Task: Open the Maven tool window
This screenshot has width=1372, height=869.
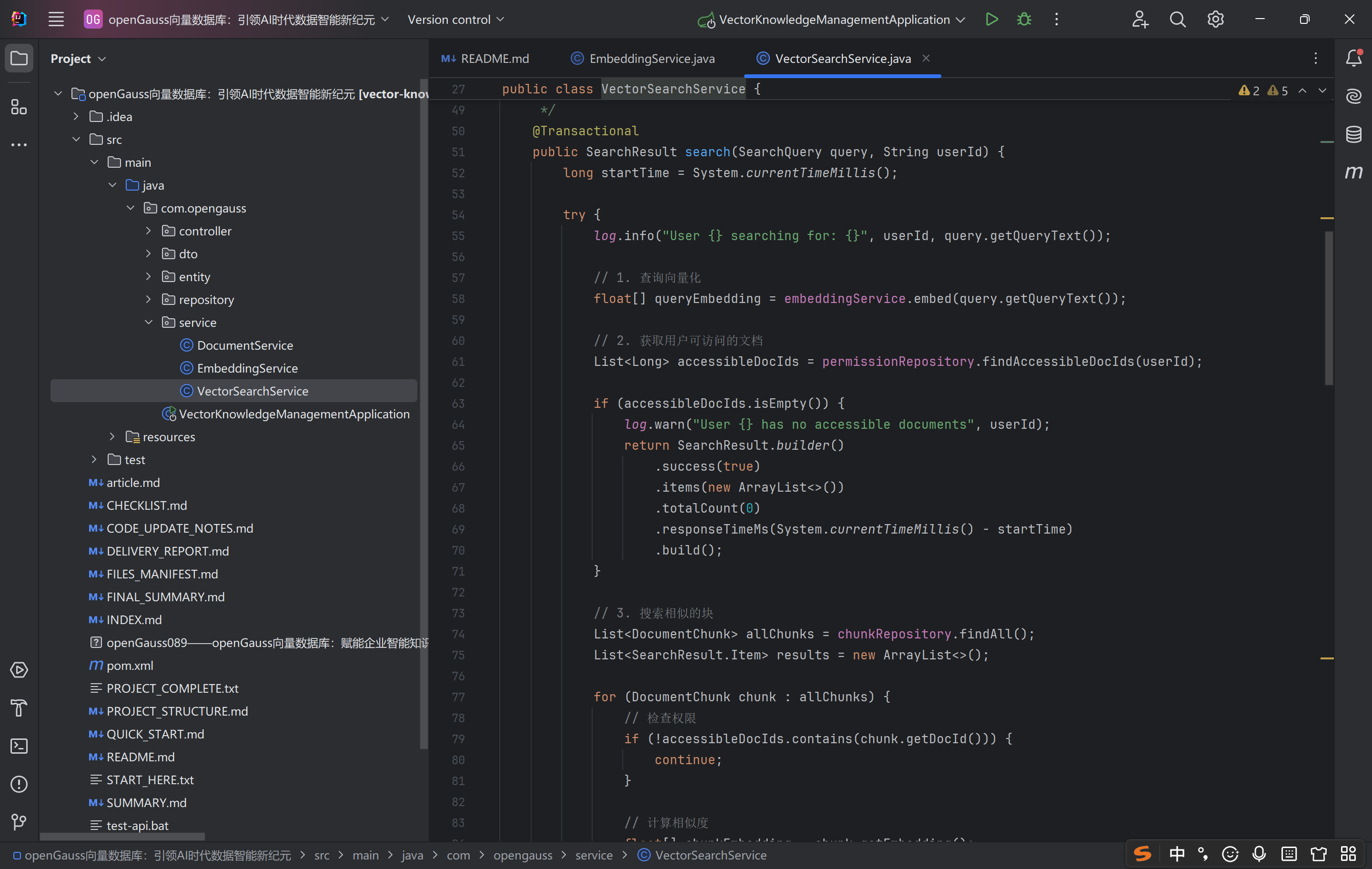Action: click(1353, 172)
